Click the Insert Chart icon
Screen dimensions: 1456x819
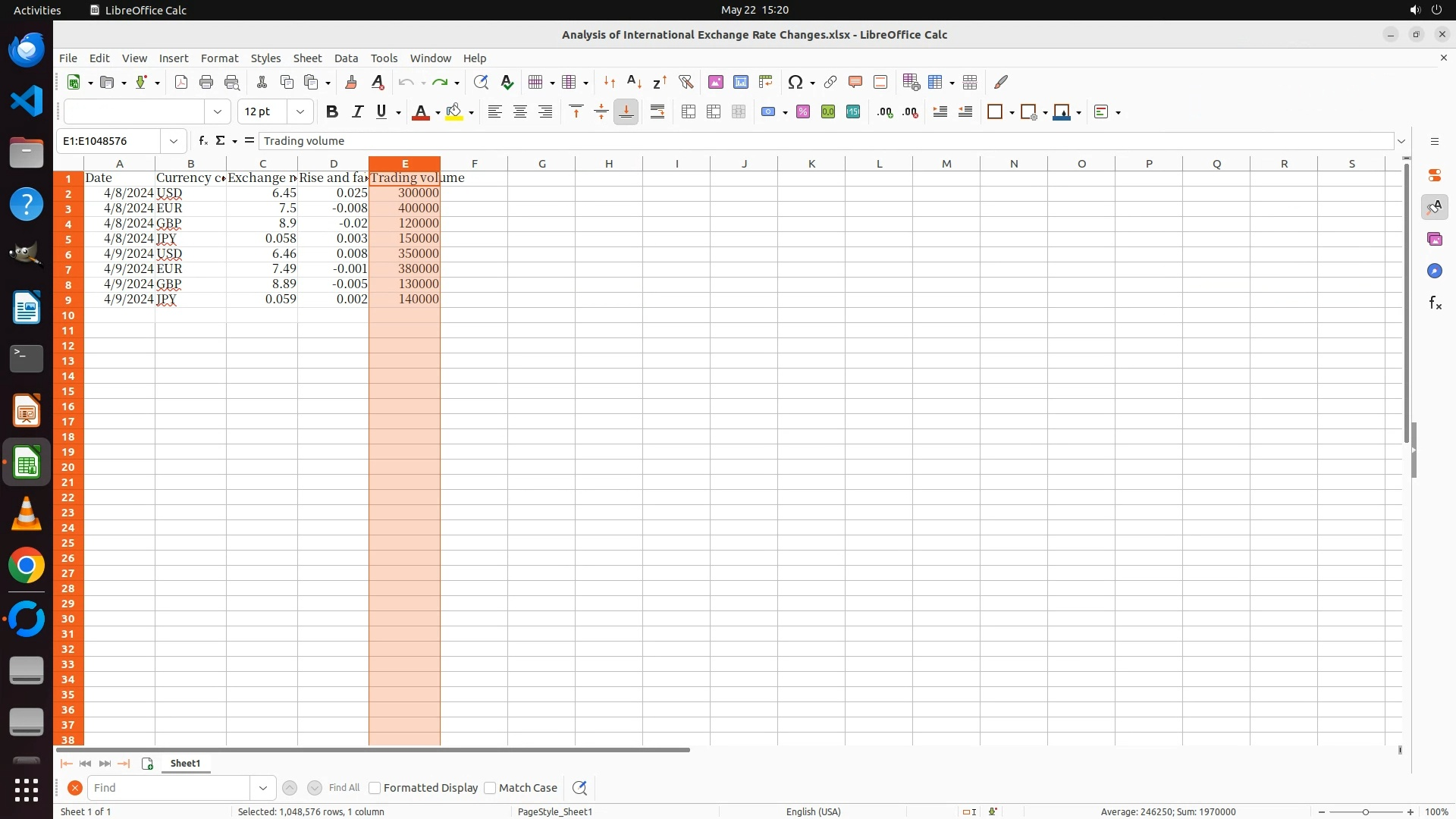tap(740, 82)
